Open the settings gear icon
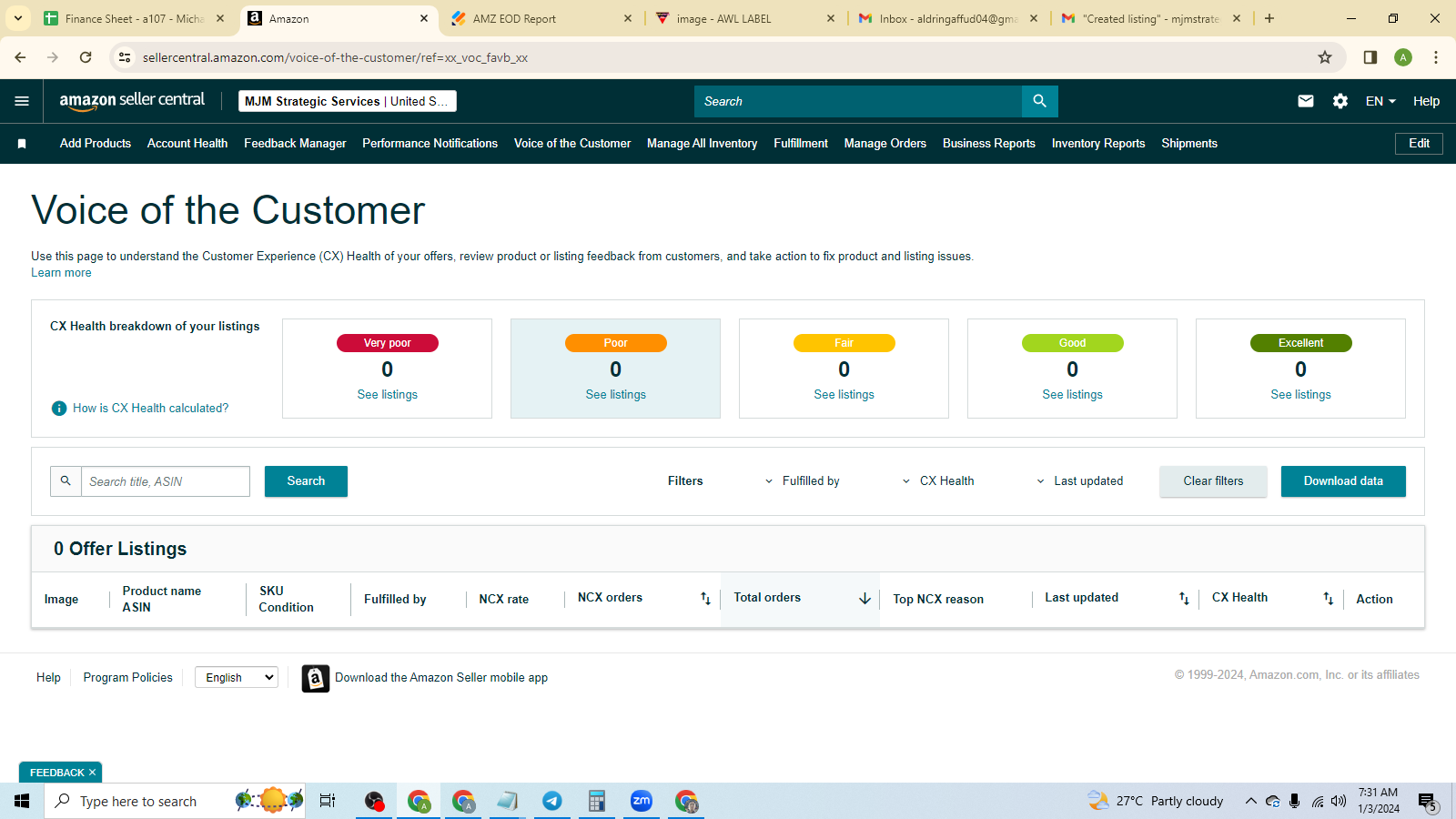The image size is (1456, 819). tap(1340, 101)
